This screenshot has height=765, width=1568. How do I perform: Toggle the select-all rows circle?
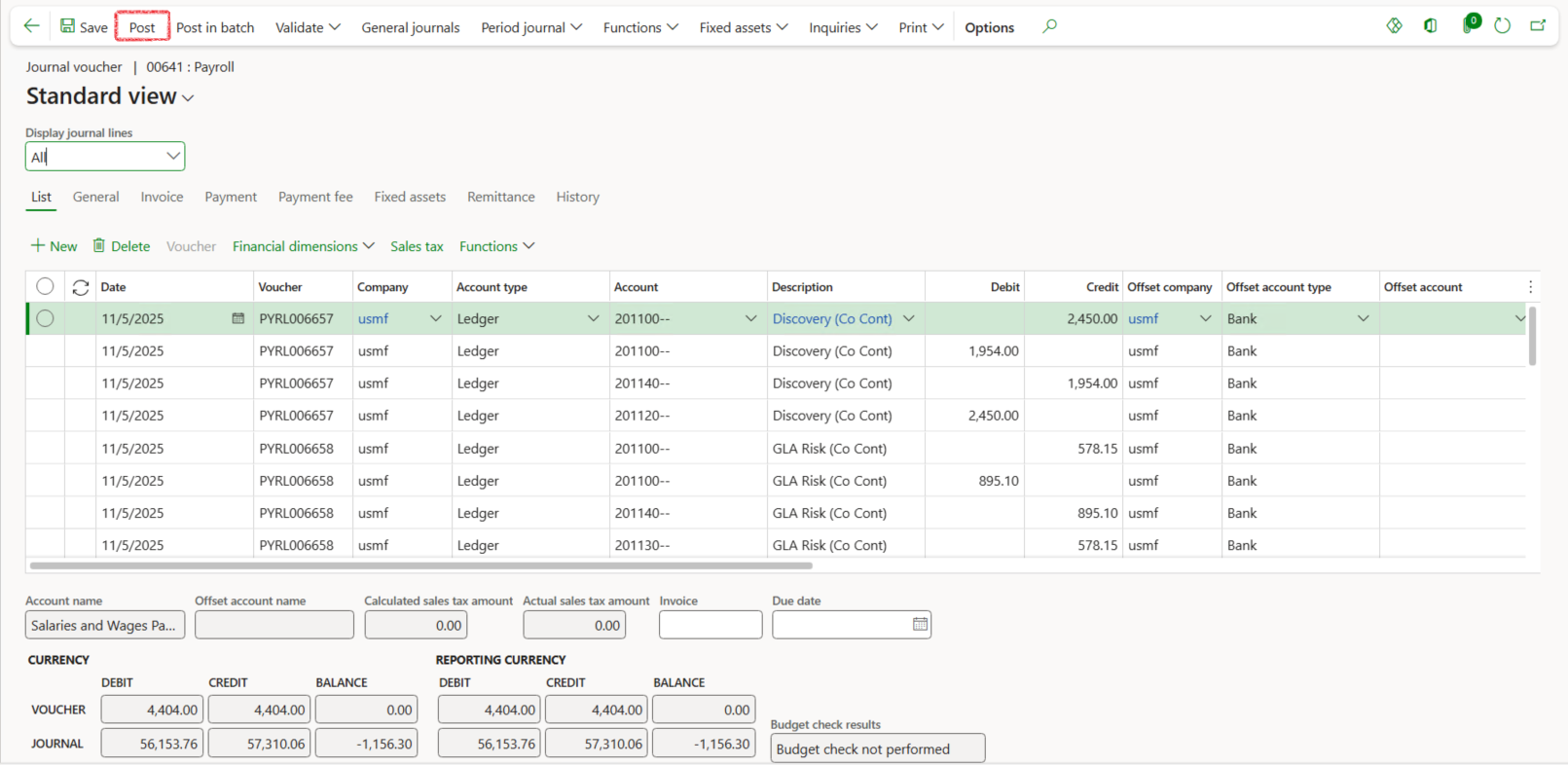[x=45, y=286]
